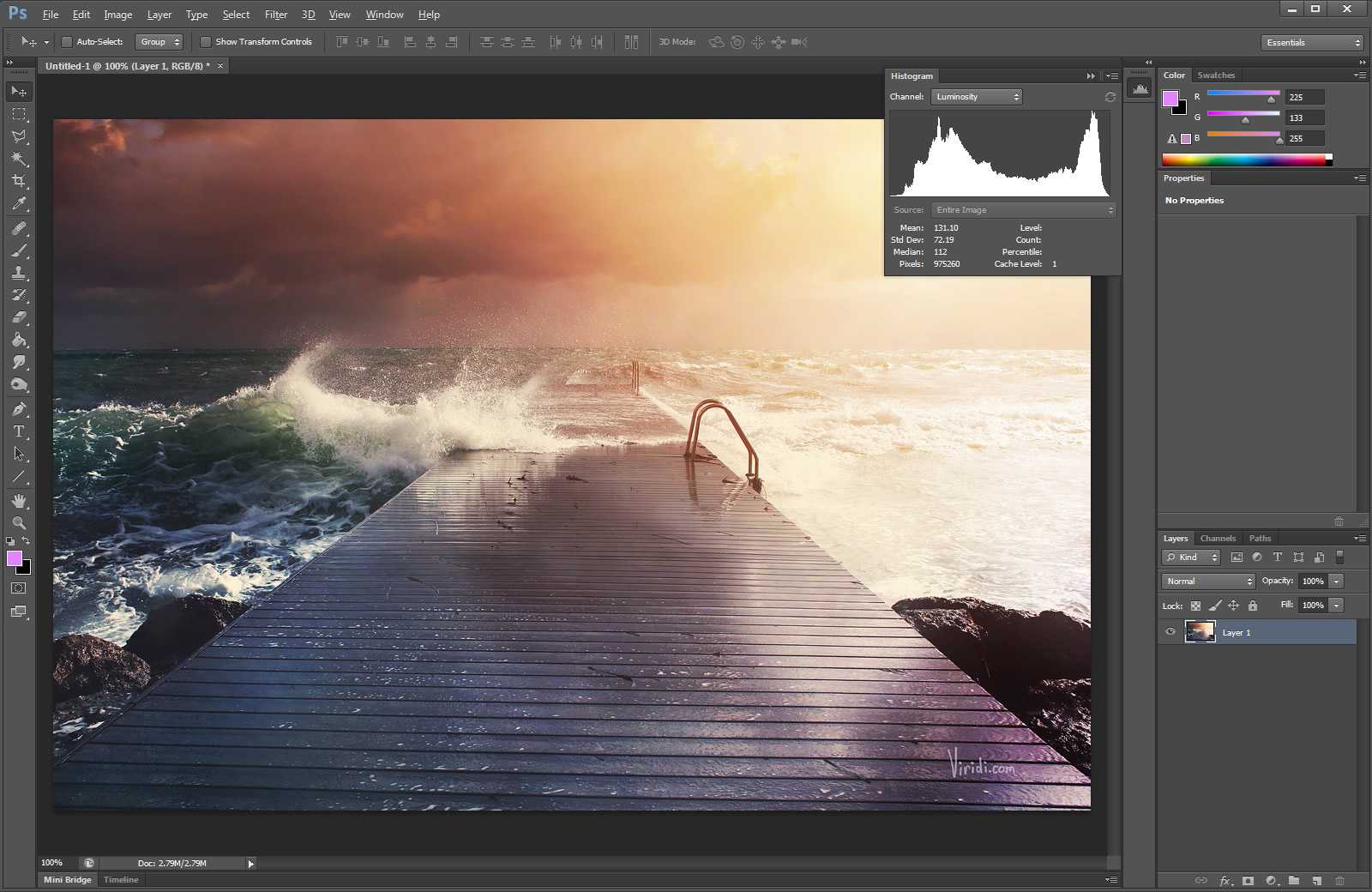Select the Hand tool
The width and height of the screenshot is (1372, 892).
point(19,500)
